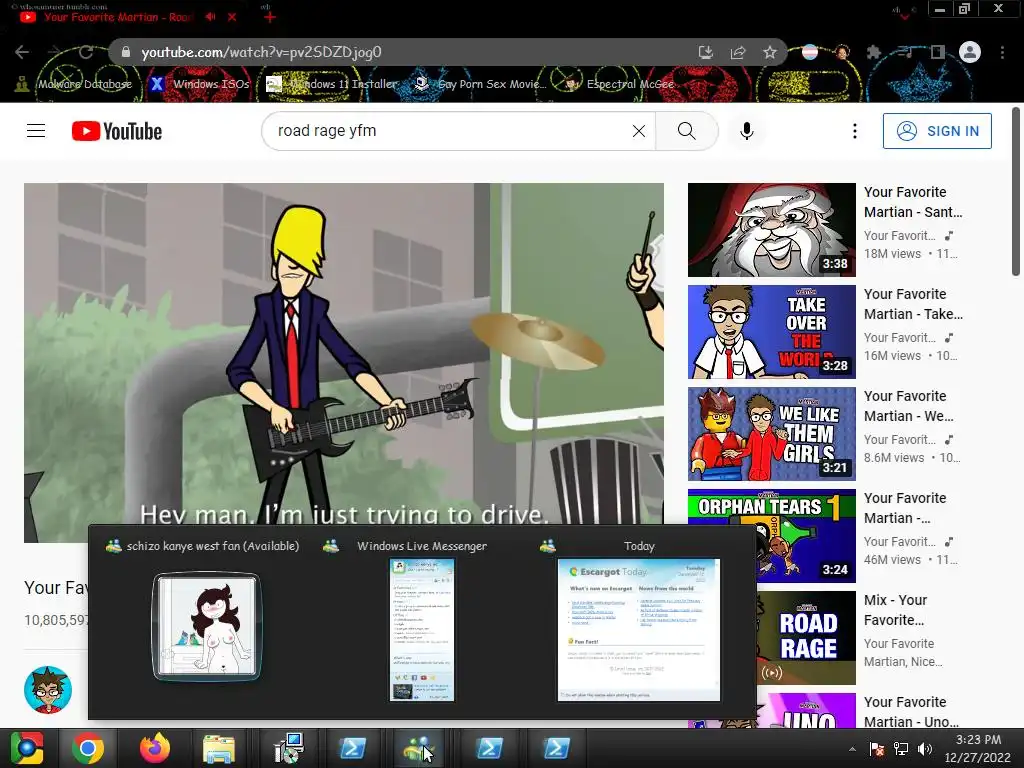
Task: Click the Windows Live Messenger taskbar icon
Action: [419, 748]
